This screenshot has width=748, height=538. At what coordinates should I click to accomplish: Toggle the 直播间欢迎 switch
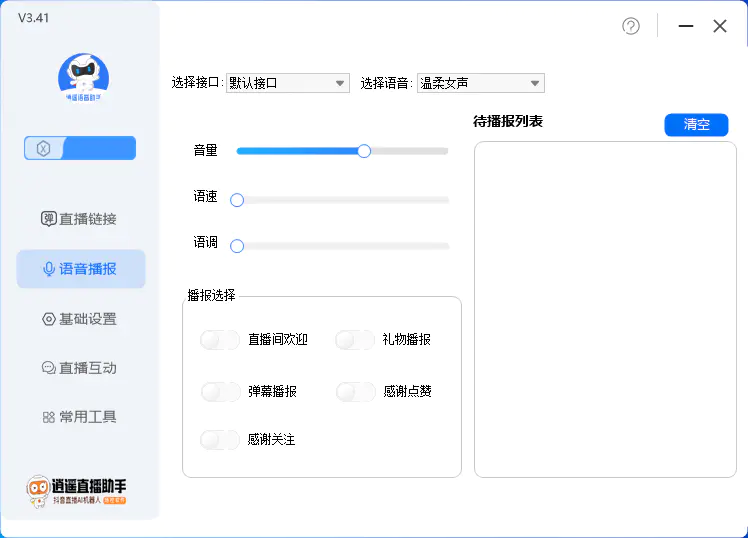(x=220, y=340)
